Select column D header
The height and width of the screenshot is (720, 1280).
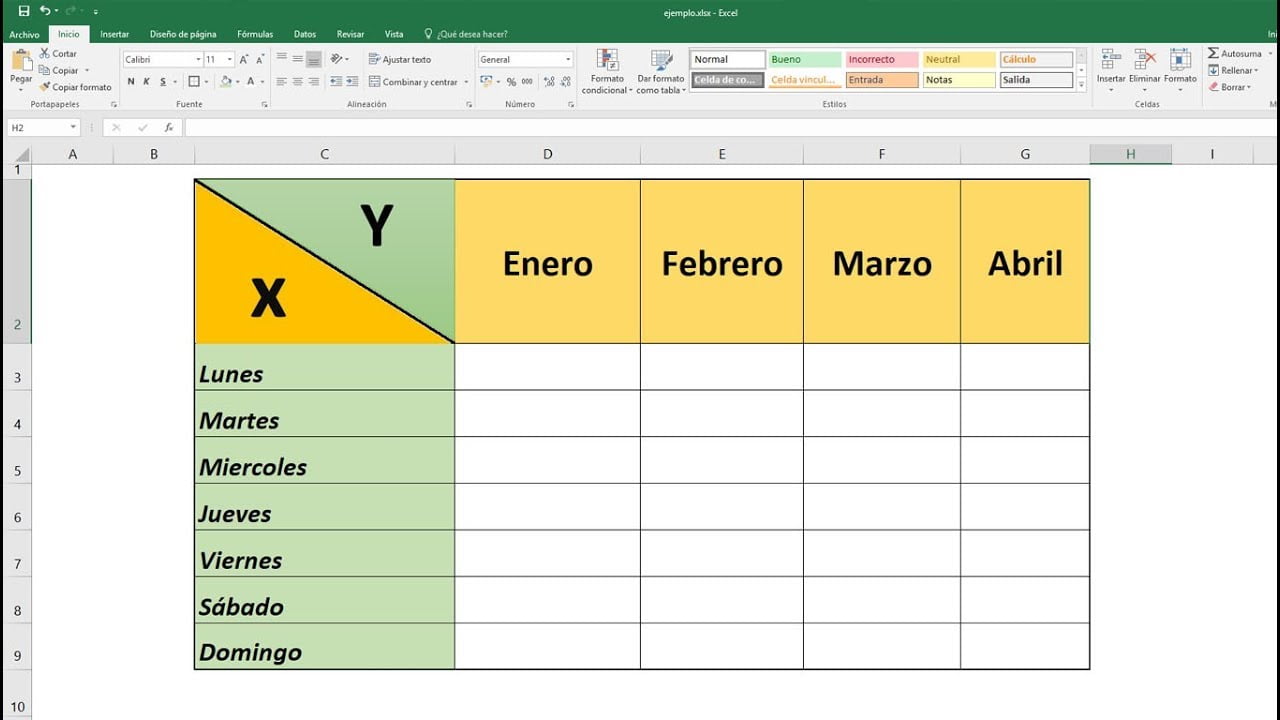click(547, 154)
